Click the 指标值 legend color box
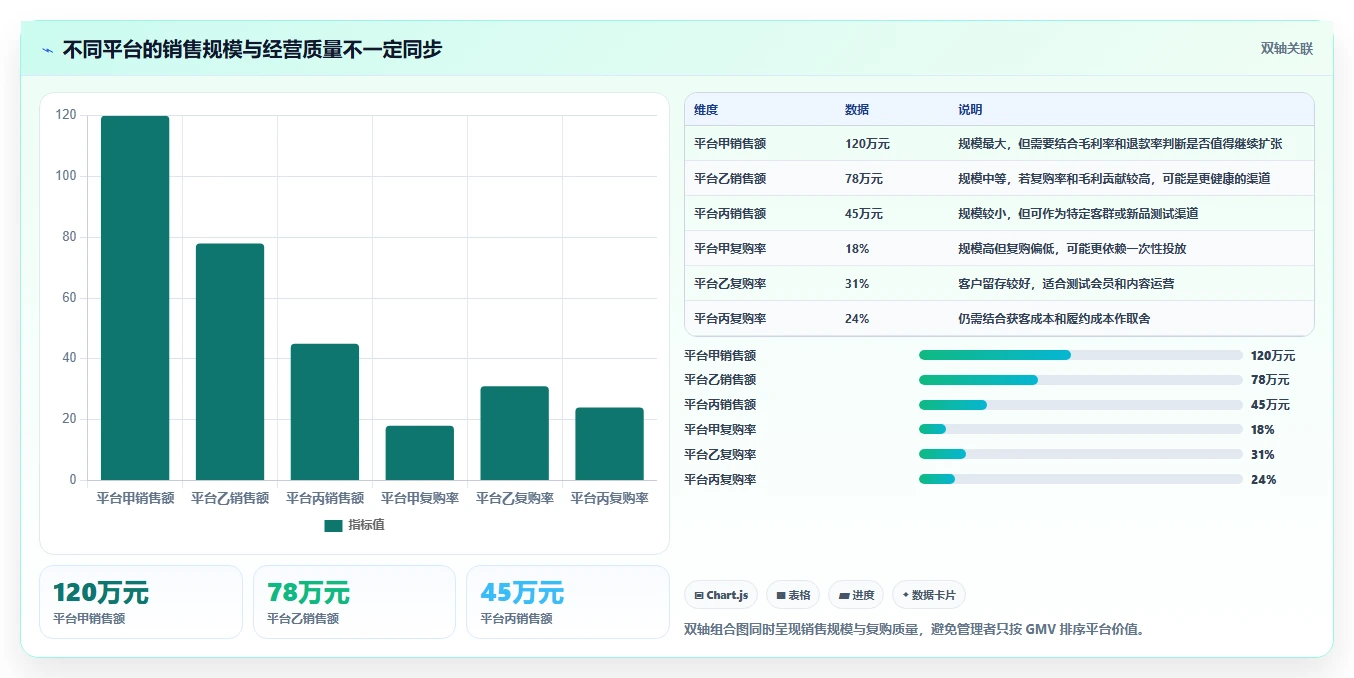This screenshot has width=1354, height=678. 333,525
